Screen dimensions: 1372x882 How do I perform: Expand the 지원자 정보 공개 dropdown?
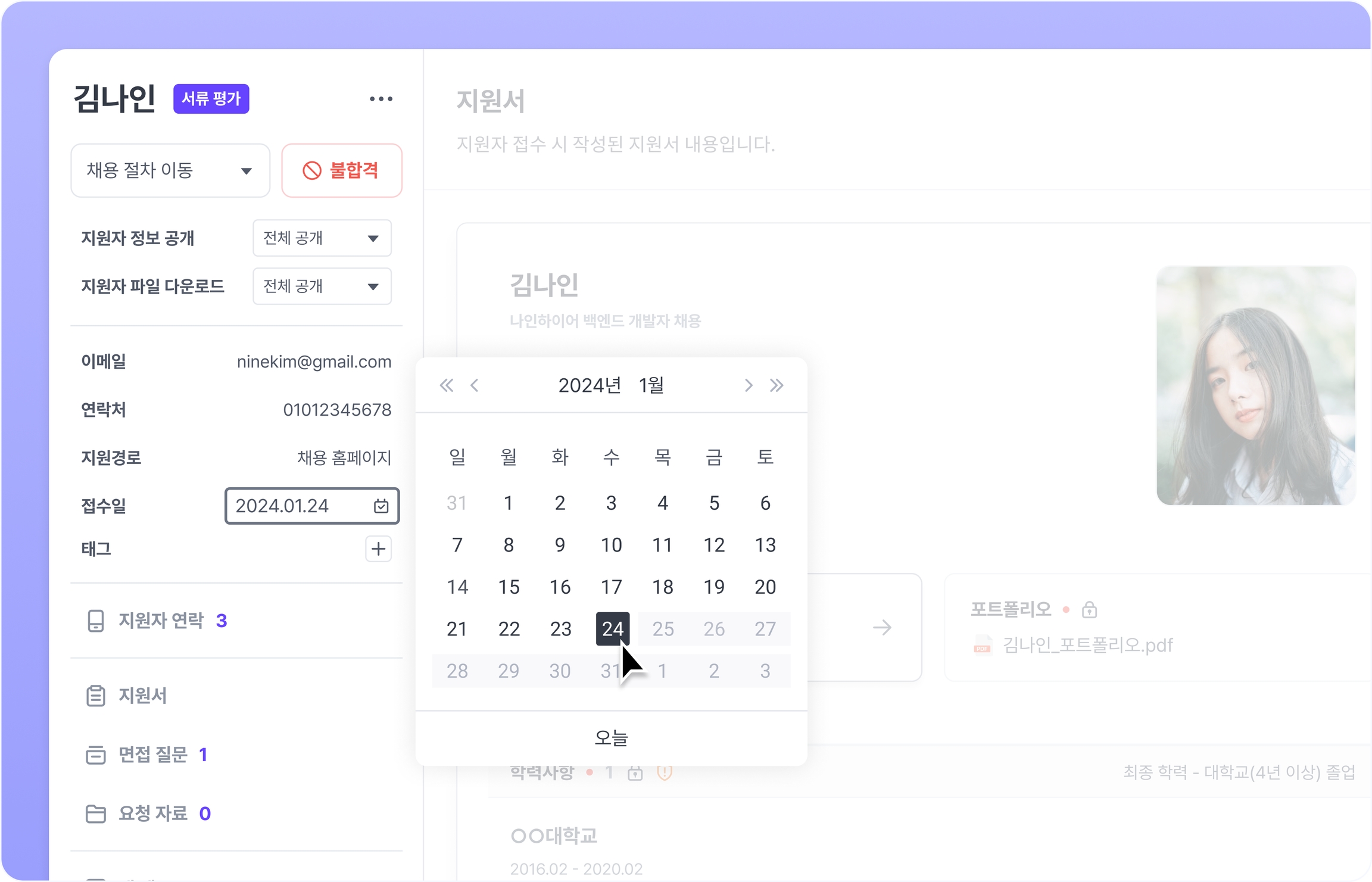pos(322,238)
